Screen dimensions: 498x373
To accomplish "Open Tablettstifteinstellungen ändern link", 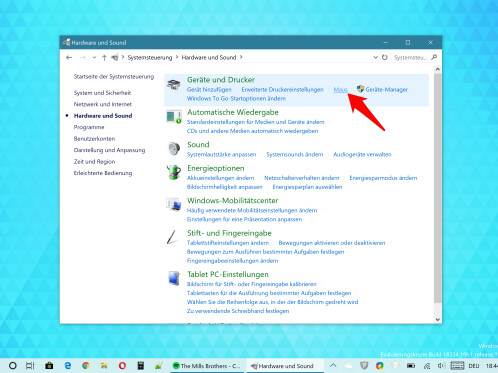I will (228, 243).
